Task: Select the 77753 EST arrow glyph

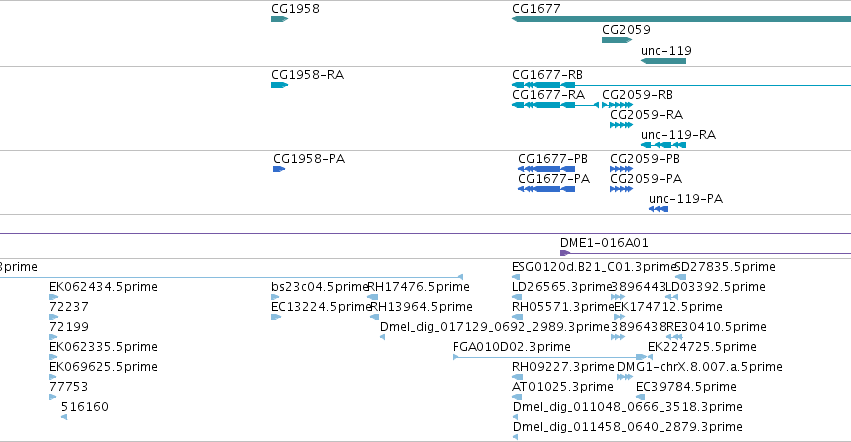Action: [x=52, y=397]
